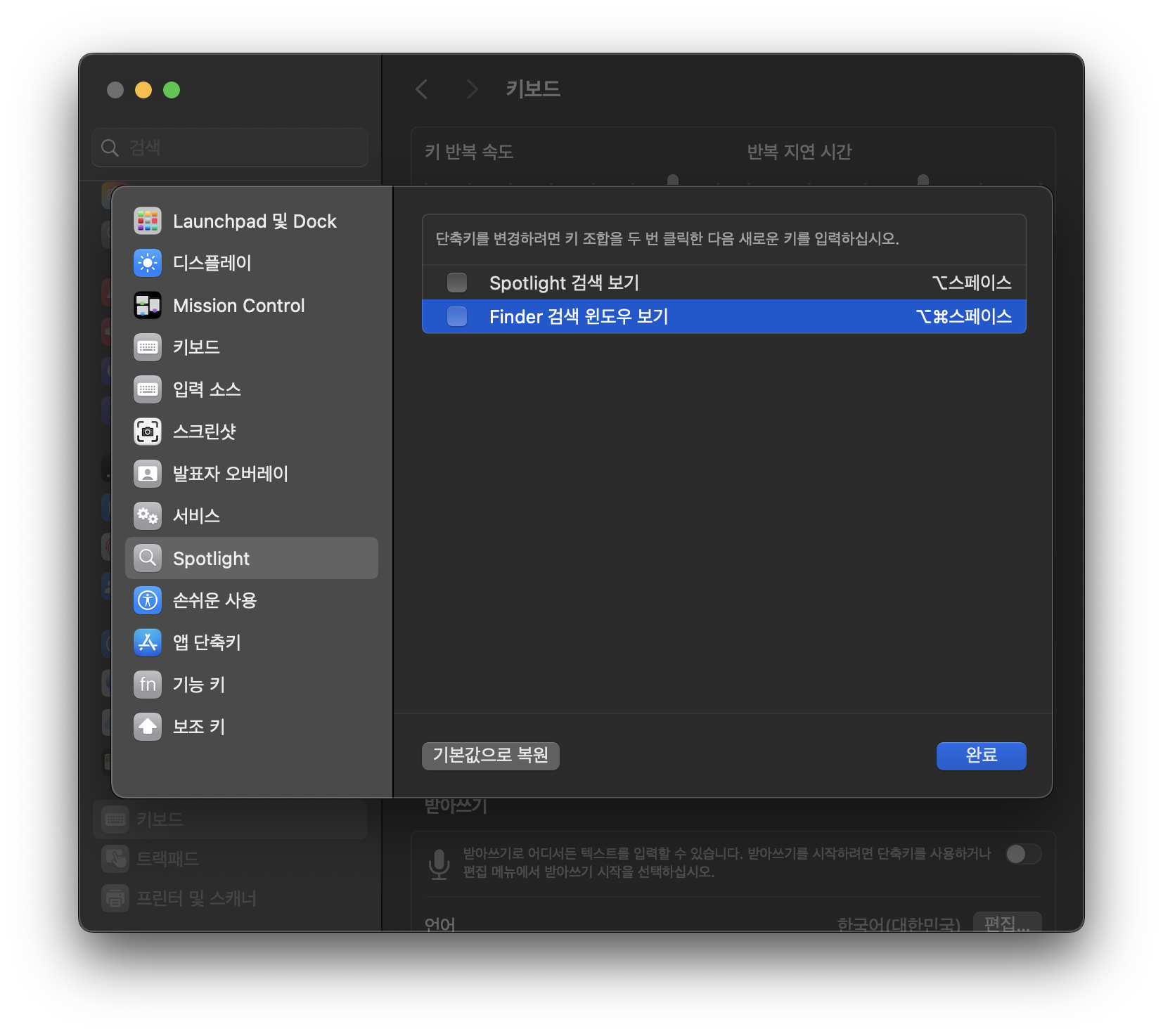Click the 키보드 icon in background sidebar

coord(115,820)
